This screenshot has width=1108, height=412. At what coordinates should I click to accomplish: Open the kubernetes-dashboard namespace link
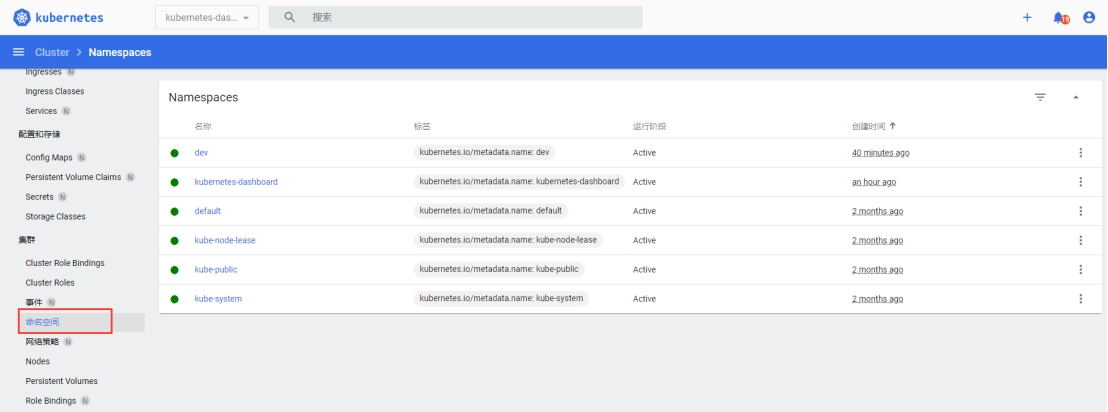236,182
